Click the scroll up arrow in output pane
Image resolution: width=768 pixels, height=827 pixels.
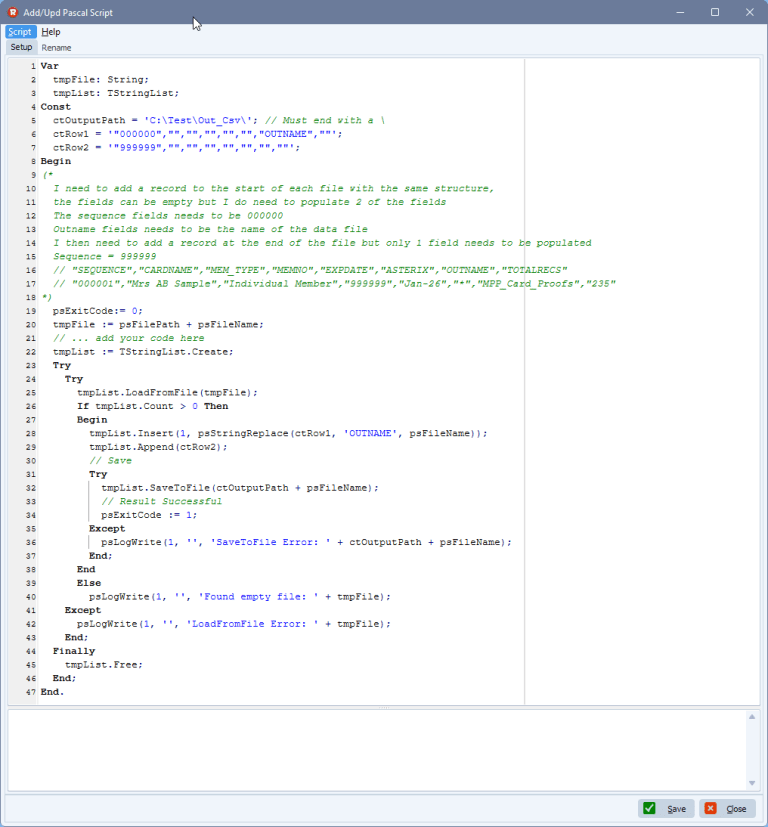click(752, 717)
